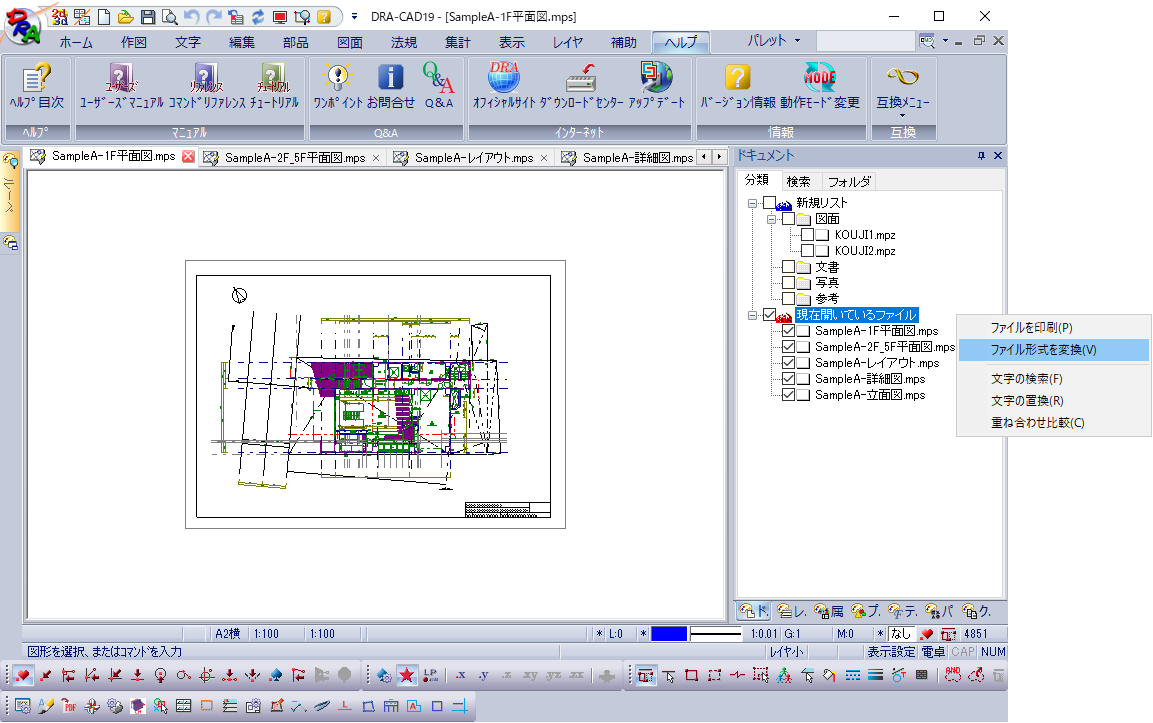Collapse the 図面 folder node
The height and width of the screenshot is (723, 1153).
[771, 219]
